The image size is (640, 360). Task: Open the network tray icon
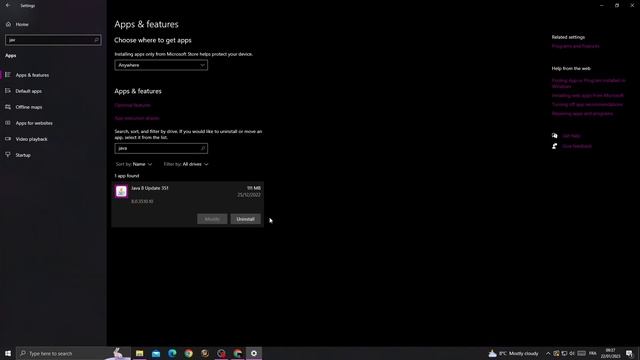[x=564, y=353]
